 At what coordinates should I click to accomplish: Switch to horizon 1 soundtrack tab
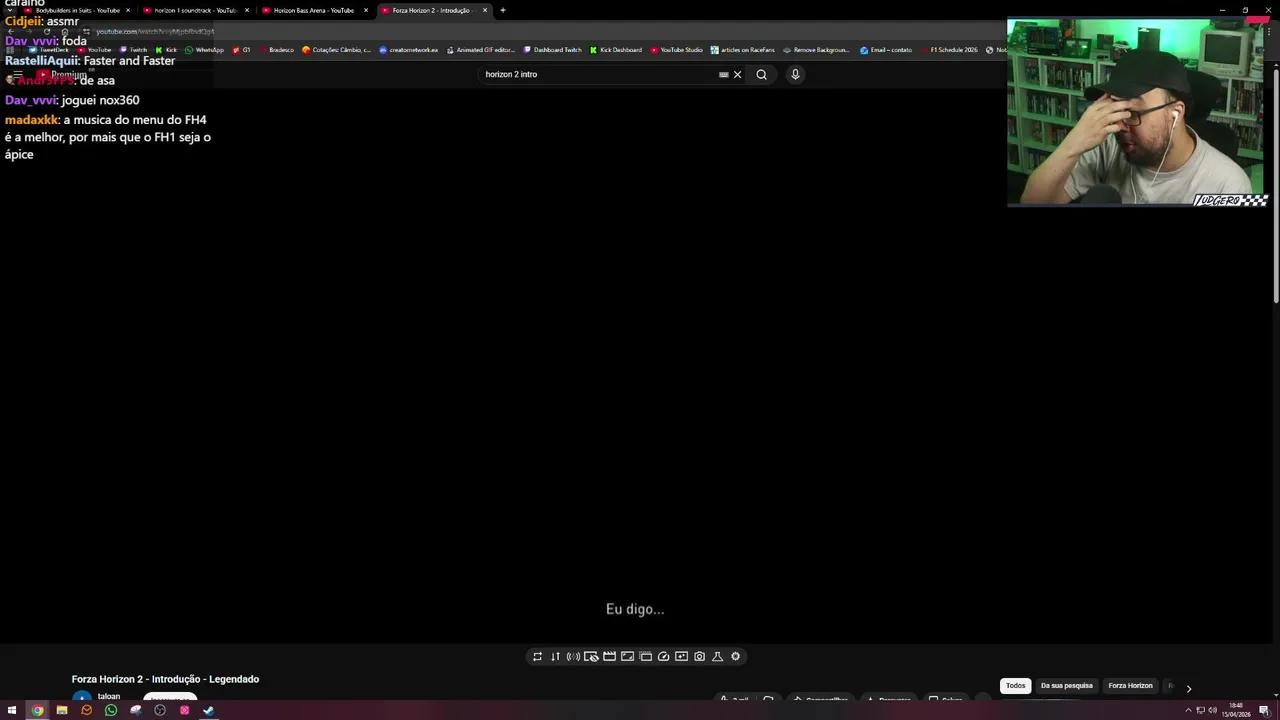[x=194, y=10]
